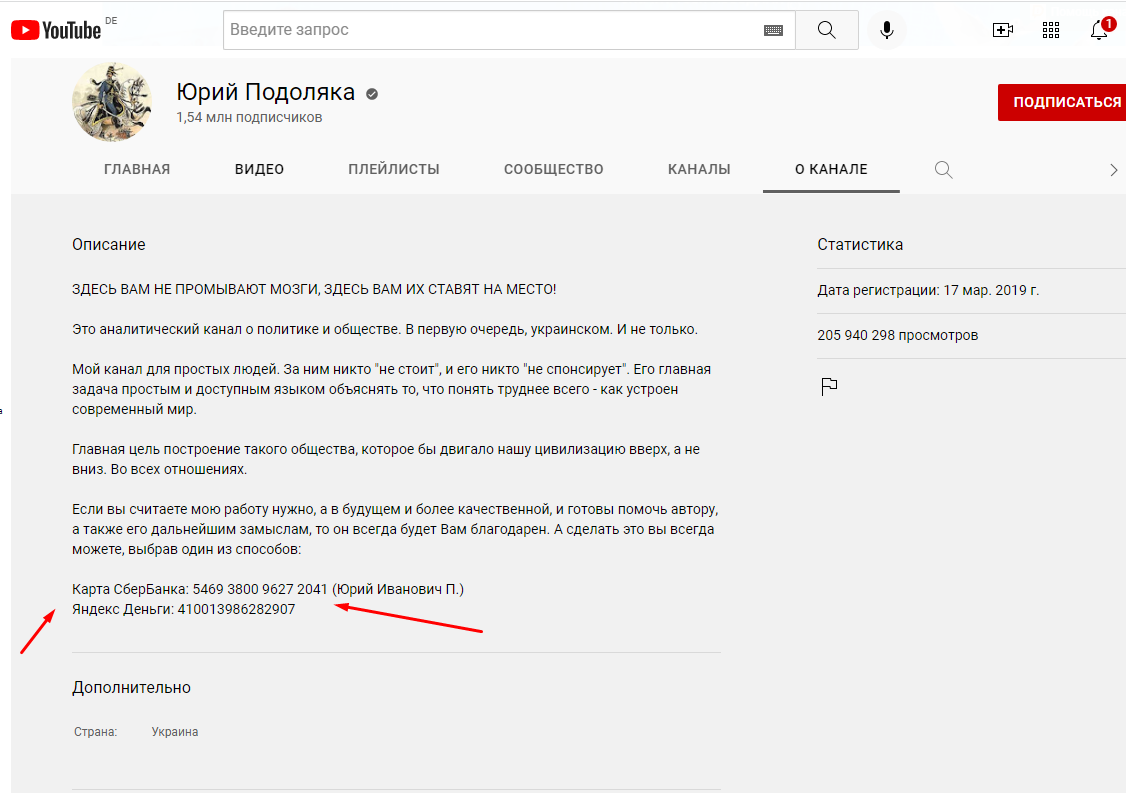Click the Страна label
Screen dimensions: 1126x793
point(96,732)
